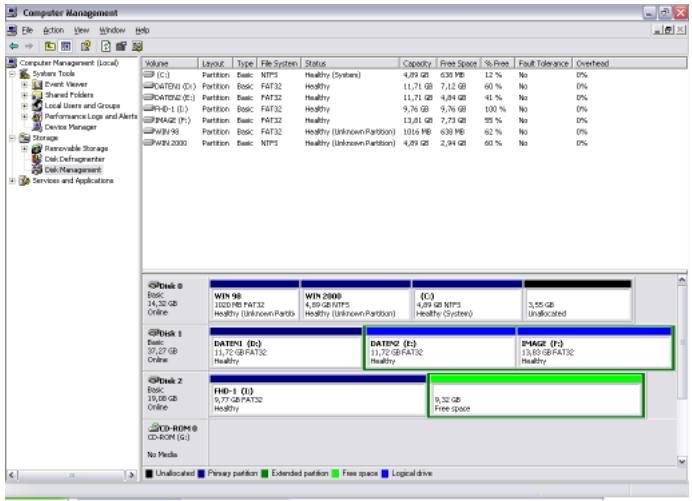This screenshot has height=501, width=692.
Task: Select the FHD-1 (I:) partition block
Action: (318, 396)
